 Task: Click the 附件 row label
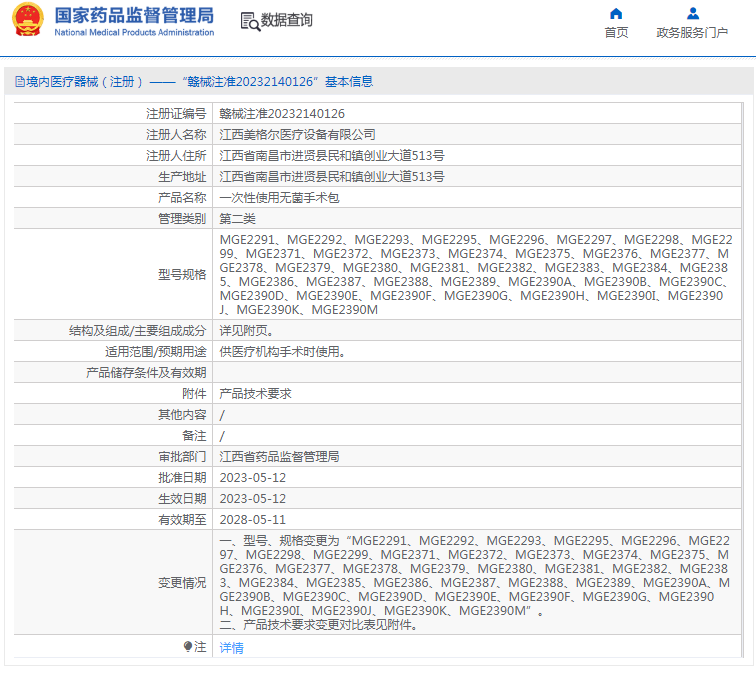click(194, 393)
